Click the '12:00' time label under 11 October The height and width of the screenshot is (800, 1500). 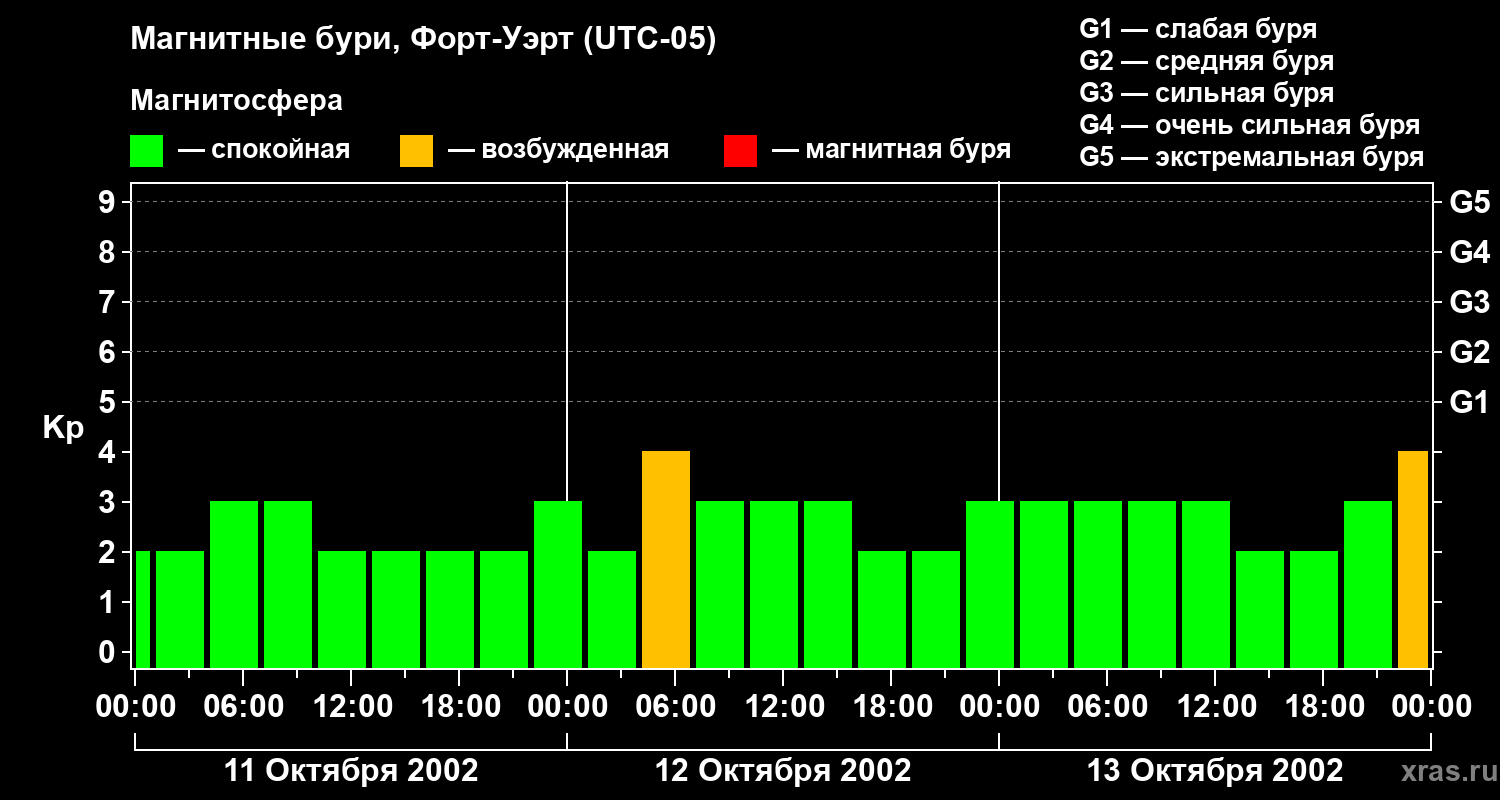click(351, 707)
